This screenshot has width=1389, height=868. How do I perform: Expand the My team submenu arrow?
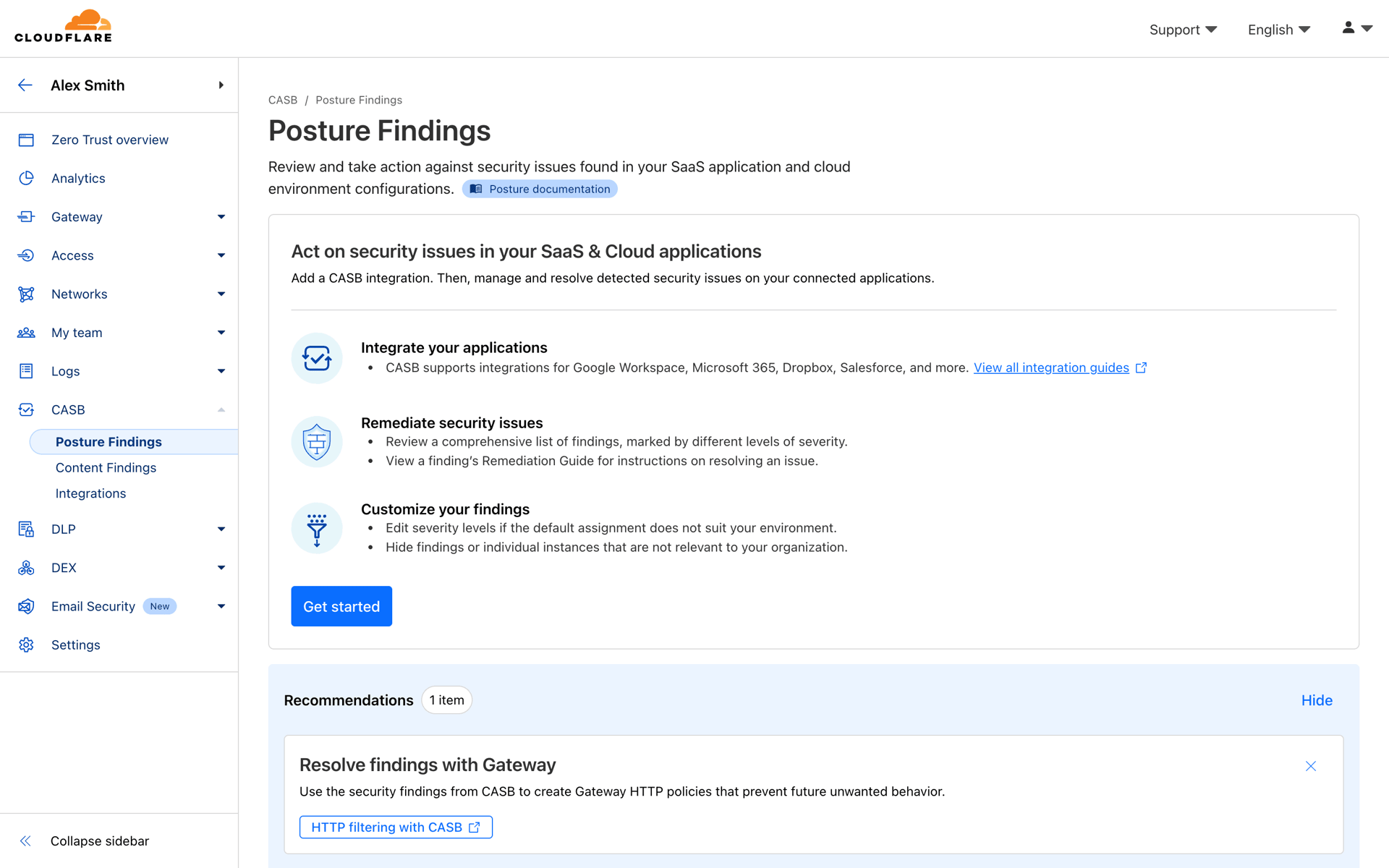[x=221, y=333]
